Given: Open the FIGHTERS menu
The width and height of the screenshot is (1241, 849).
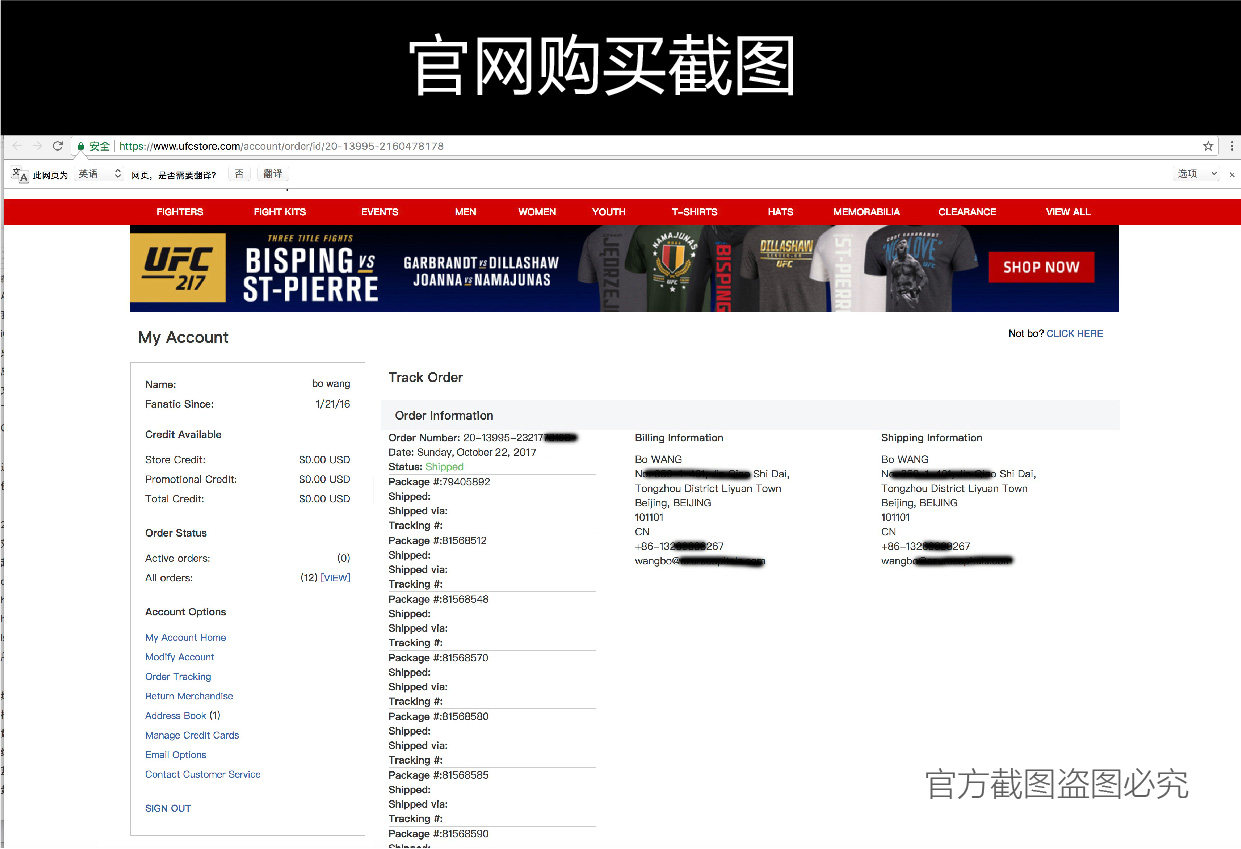Looking at the screenshot, I should (180, 212).
